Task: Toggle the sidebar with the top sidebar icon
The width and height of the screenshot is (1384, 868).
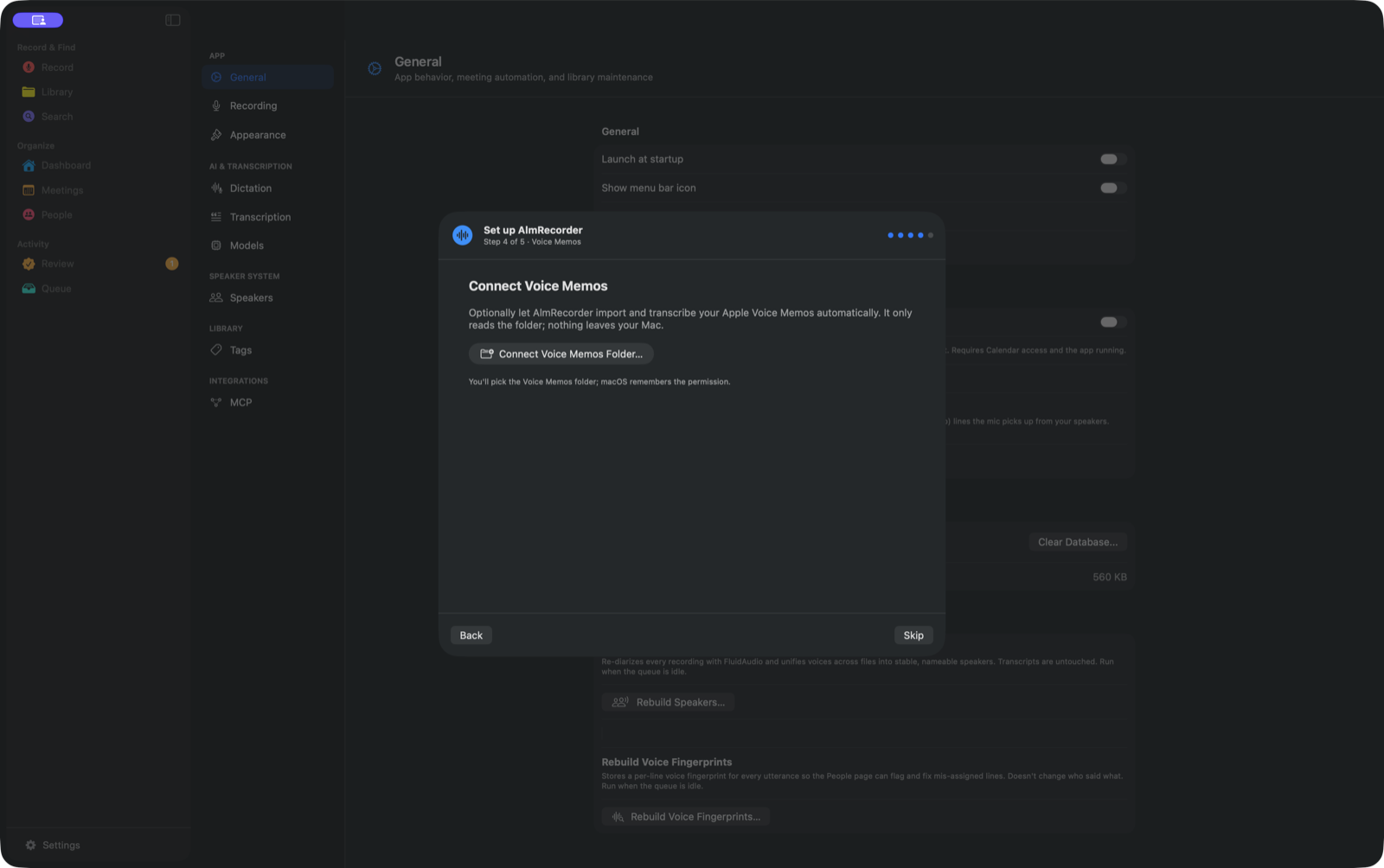Action: 173,20
